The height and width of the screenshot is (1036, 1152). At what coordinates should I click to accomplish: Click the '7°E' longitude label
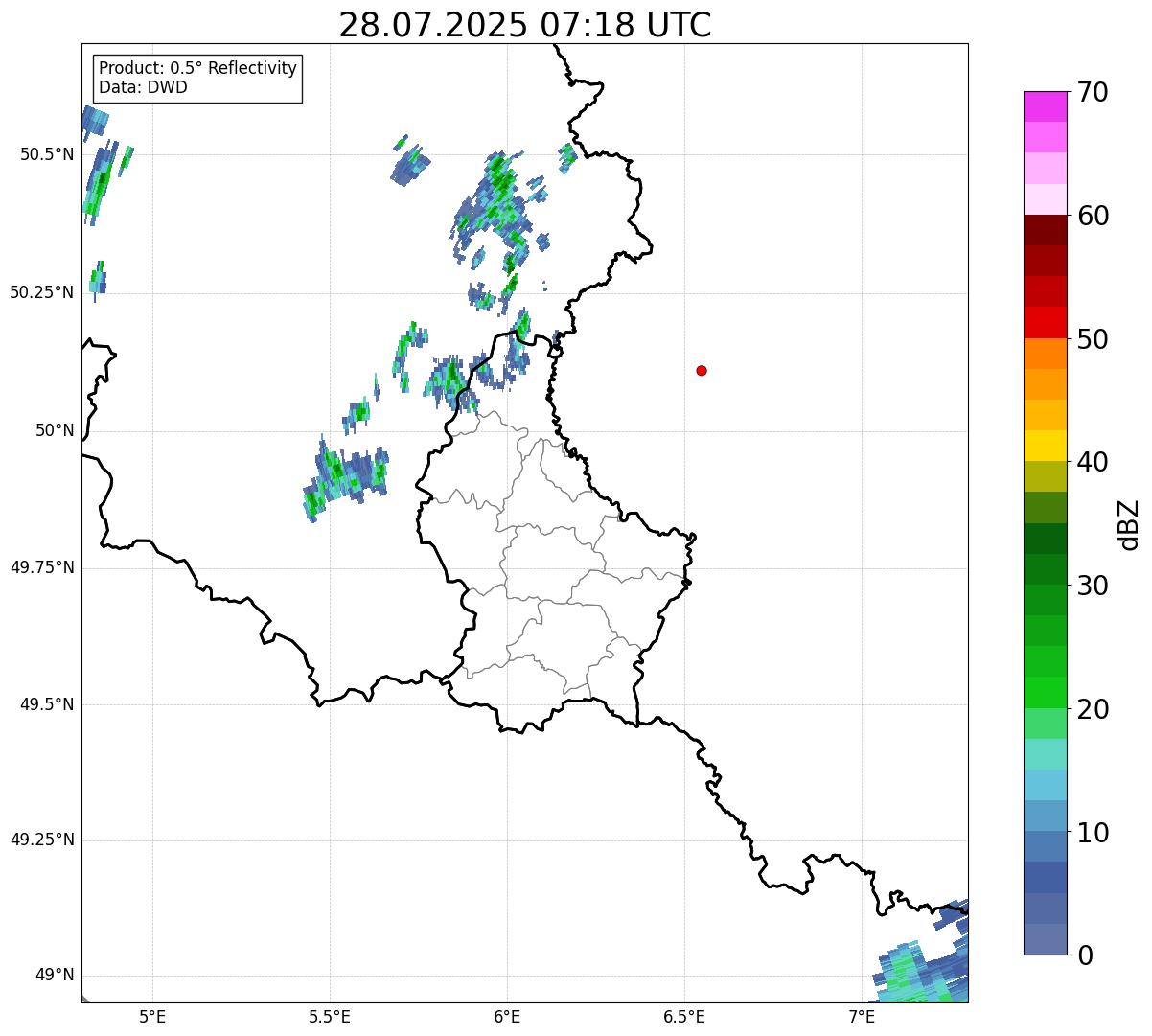coord(862,1017)
